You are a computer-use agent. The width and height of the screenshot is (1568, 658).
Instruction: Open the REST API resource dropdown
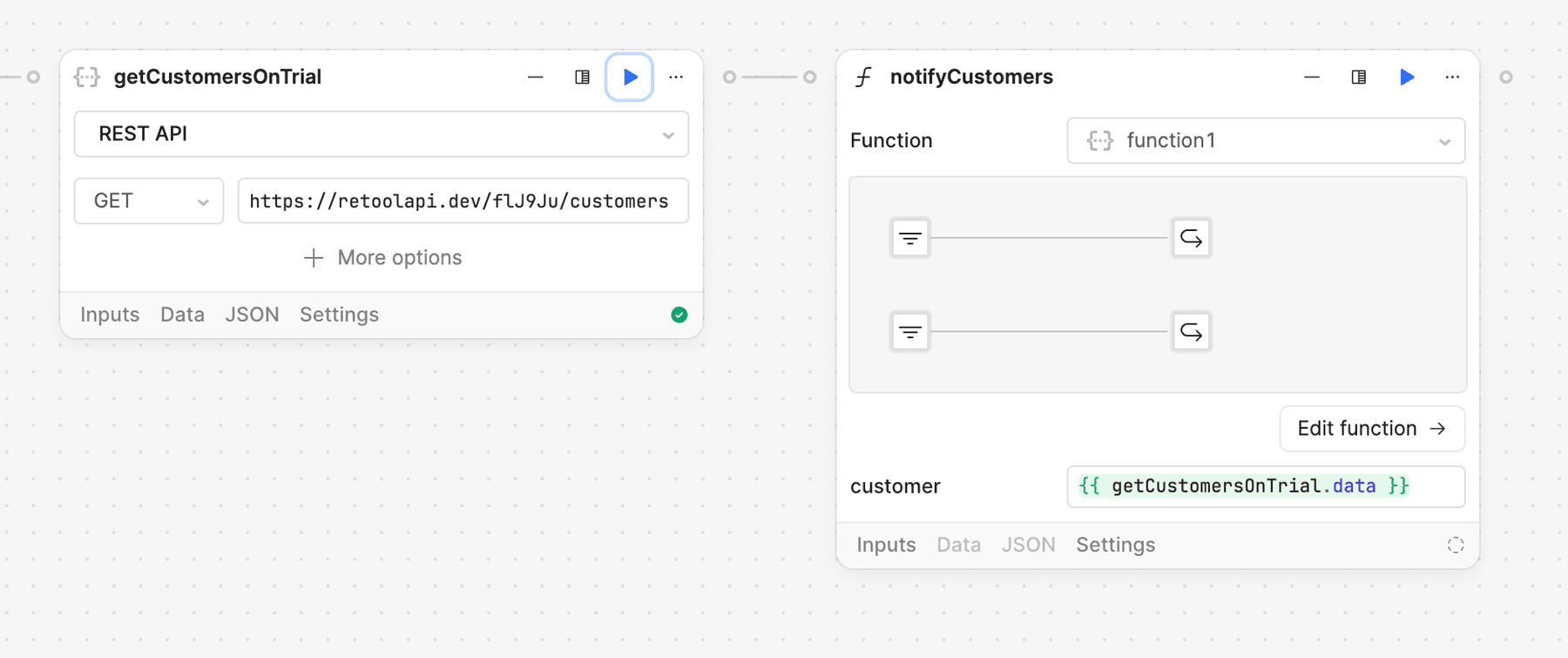(382, 134)
